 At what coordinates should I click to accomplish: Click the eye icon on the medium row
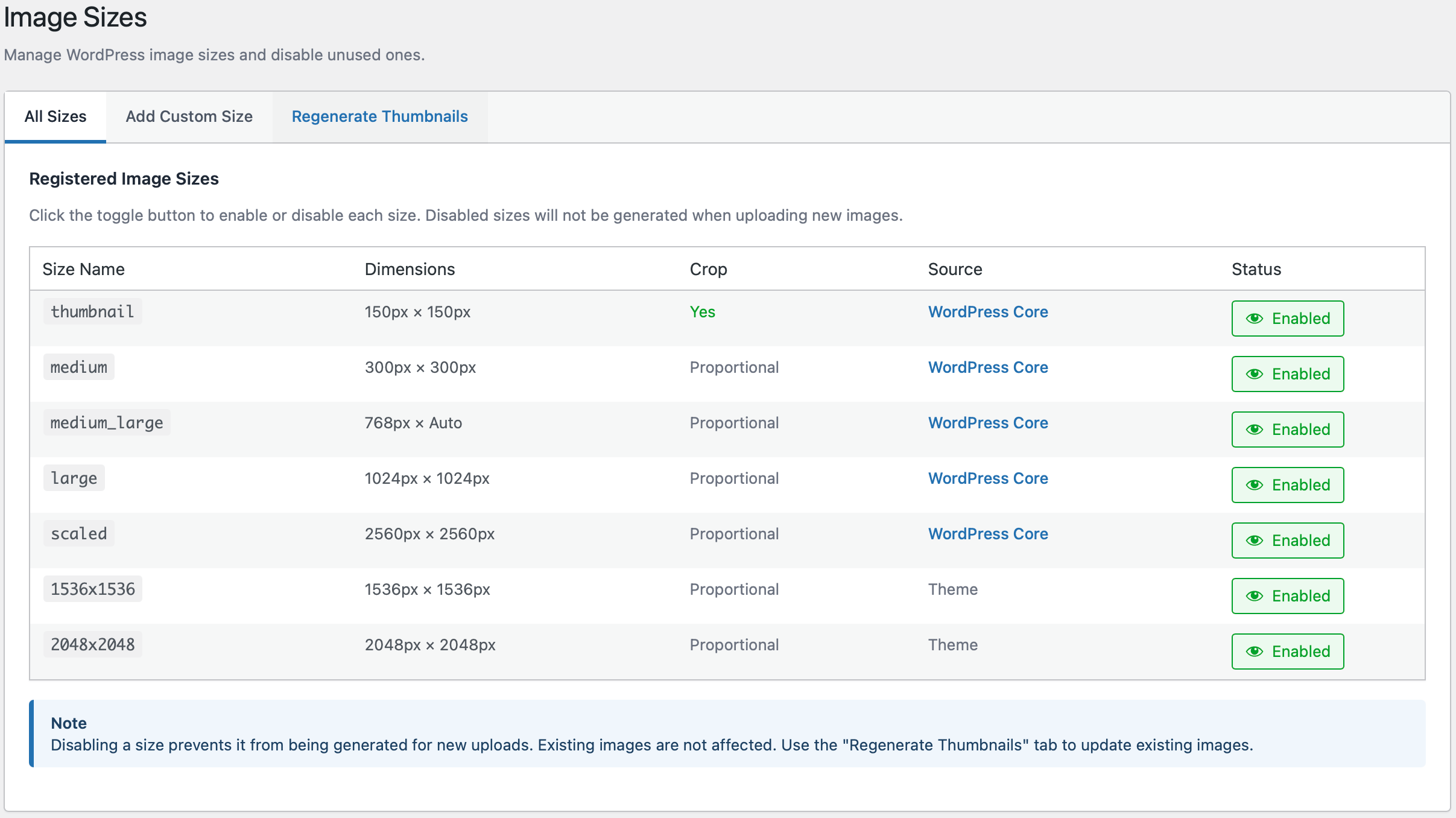point(1255,374)
